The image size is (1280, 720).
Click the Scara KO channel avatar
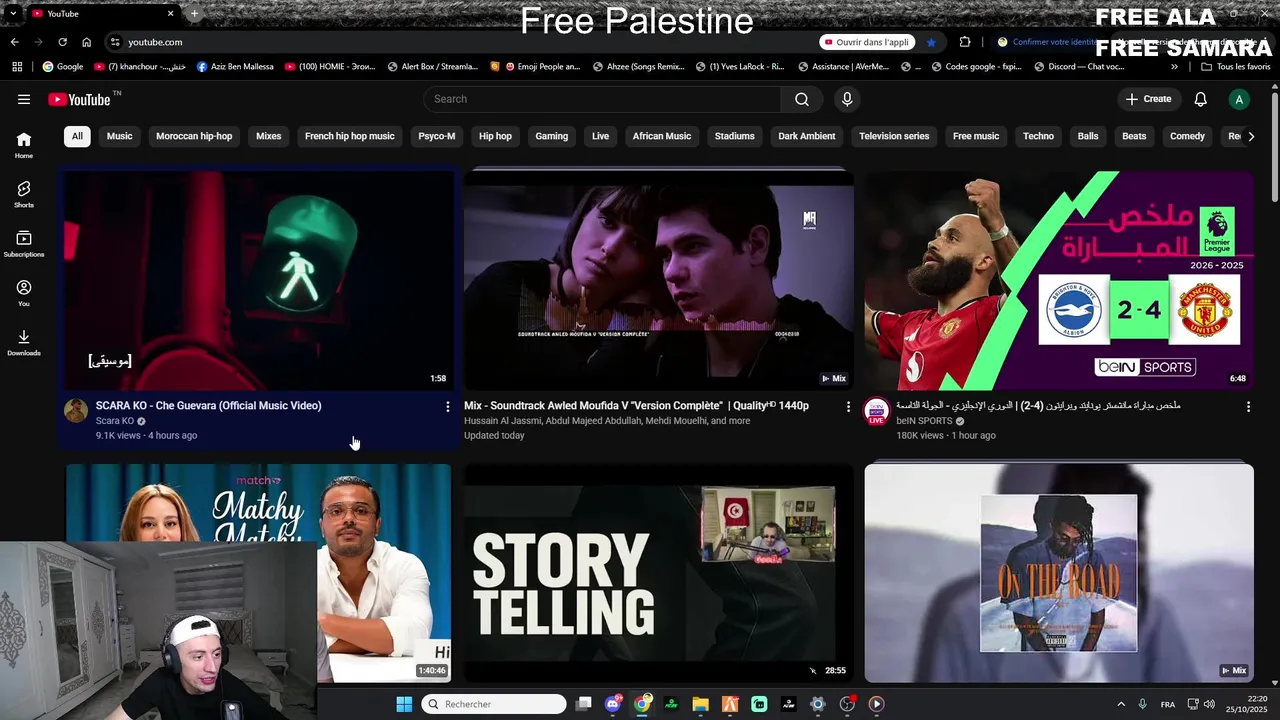pyautogui.click(x=76, y=411)
